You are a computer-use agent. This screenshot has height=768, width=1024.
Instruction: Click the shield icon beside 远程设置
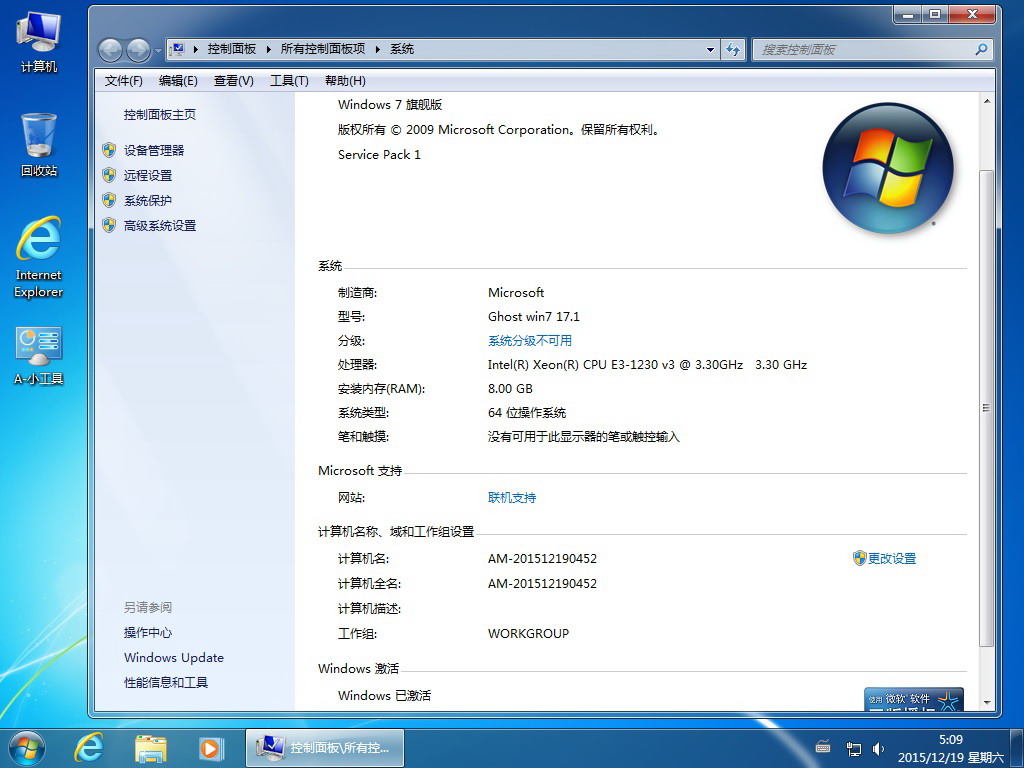tap(109, 175)
